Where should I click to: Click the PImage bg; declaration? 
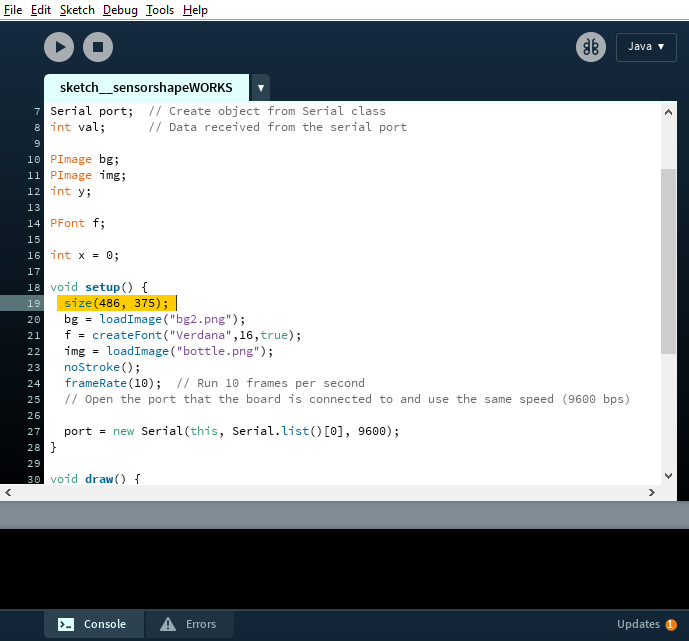tap(84, 159)
